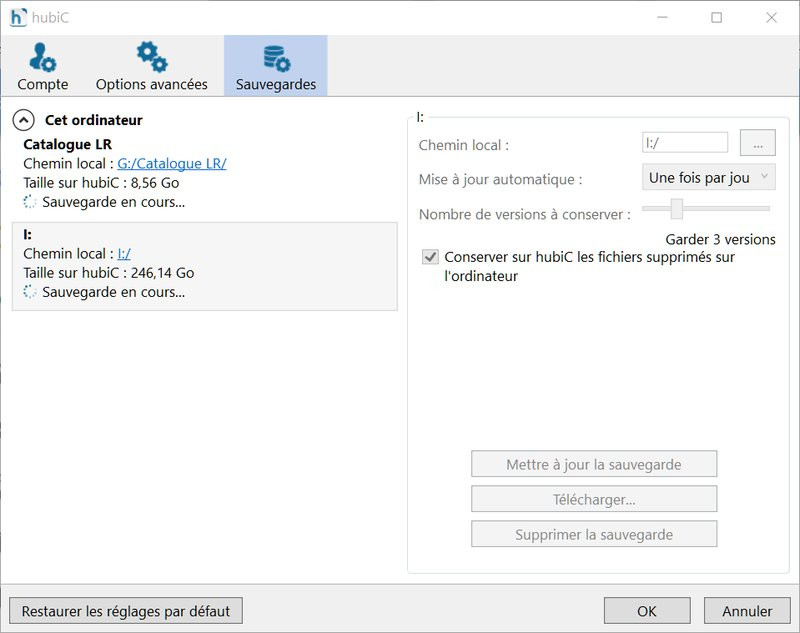Click Sauvegarde en cours text under I:
This screenshot has width=800, height=633.
[x=113, y=292]
